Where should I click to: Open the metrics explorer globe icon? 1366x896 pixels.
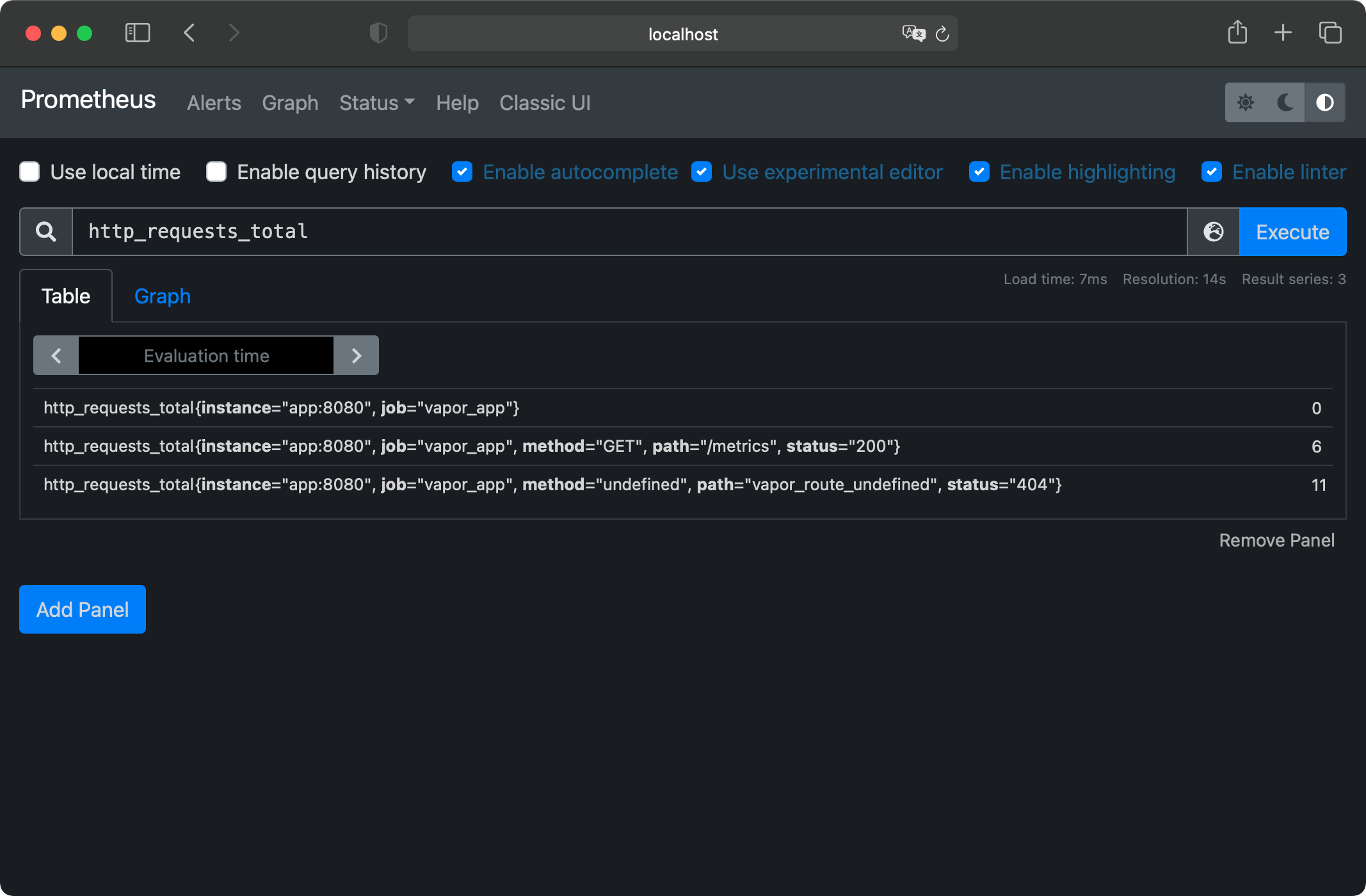click(1213, 232)
